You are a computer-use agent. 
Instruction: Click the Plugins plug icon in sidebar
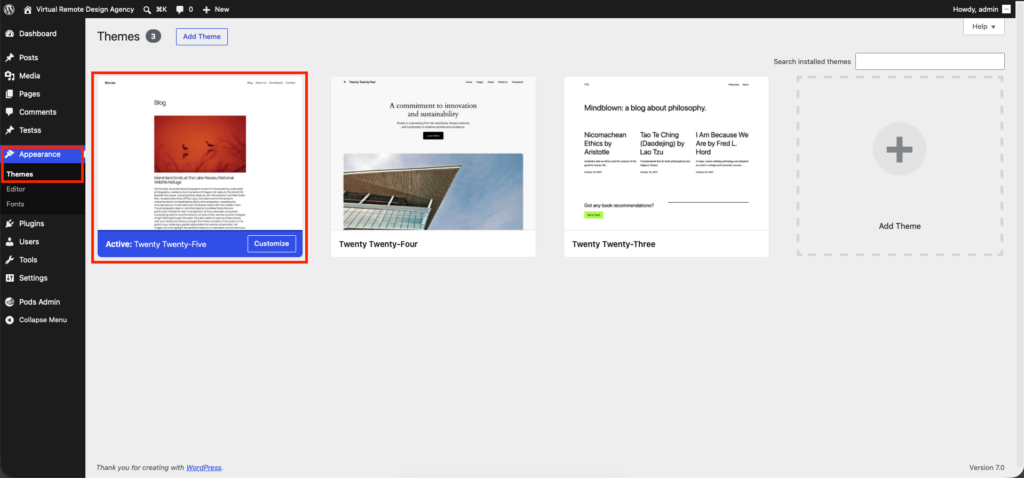[x=10, y=223]
